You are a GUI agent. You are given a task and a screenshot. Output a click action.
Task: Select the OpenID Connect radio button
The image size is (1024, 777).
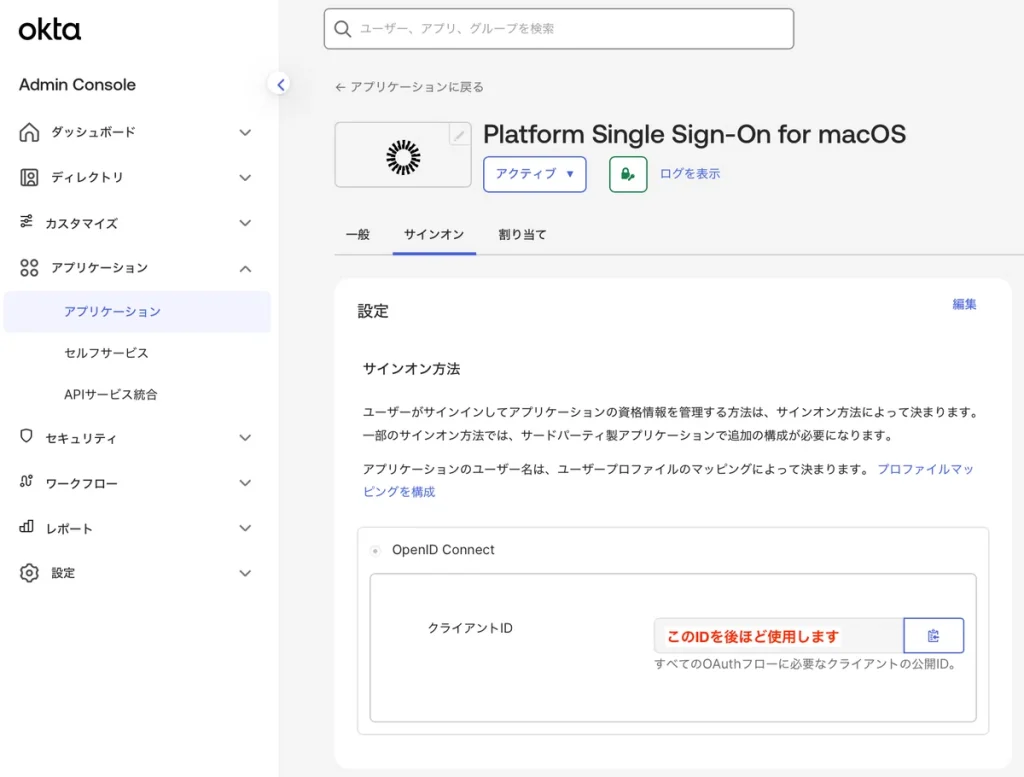pyautogui.click(x=375, y=550)
